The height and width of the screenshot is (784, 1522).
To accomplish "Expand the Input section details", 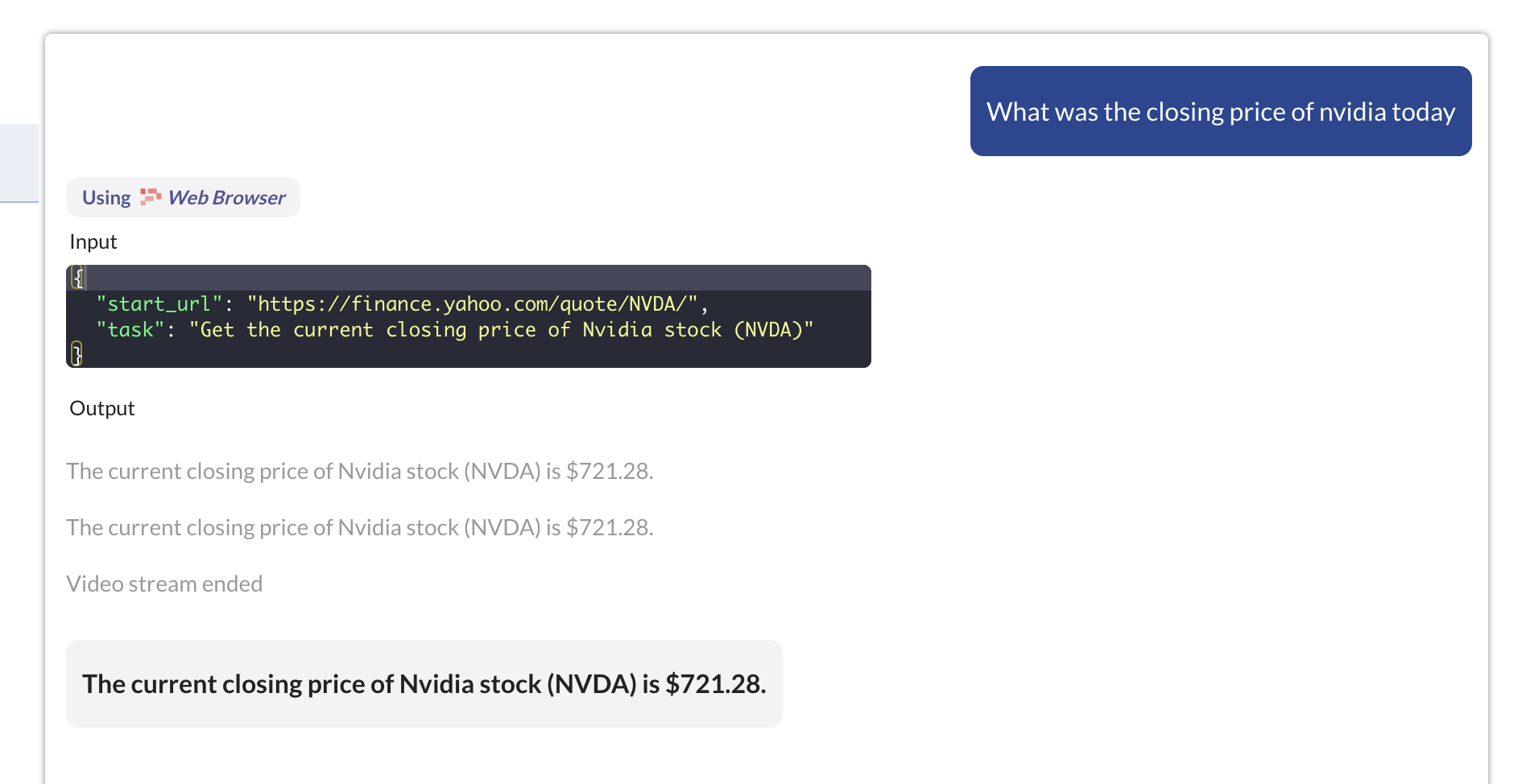I will tap(93, 241).
